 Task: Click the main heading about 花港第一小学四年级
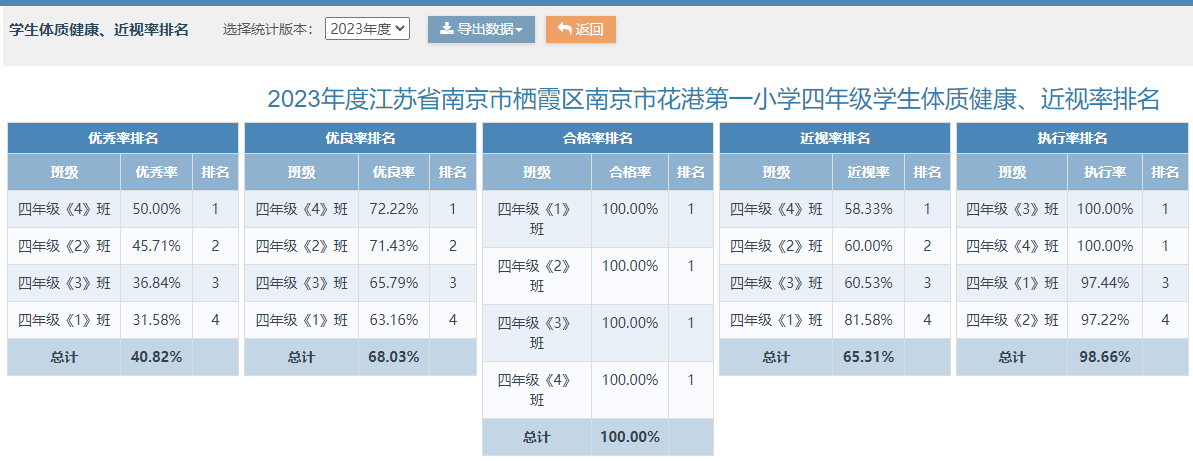coord(713,99)
